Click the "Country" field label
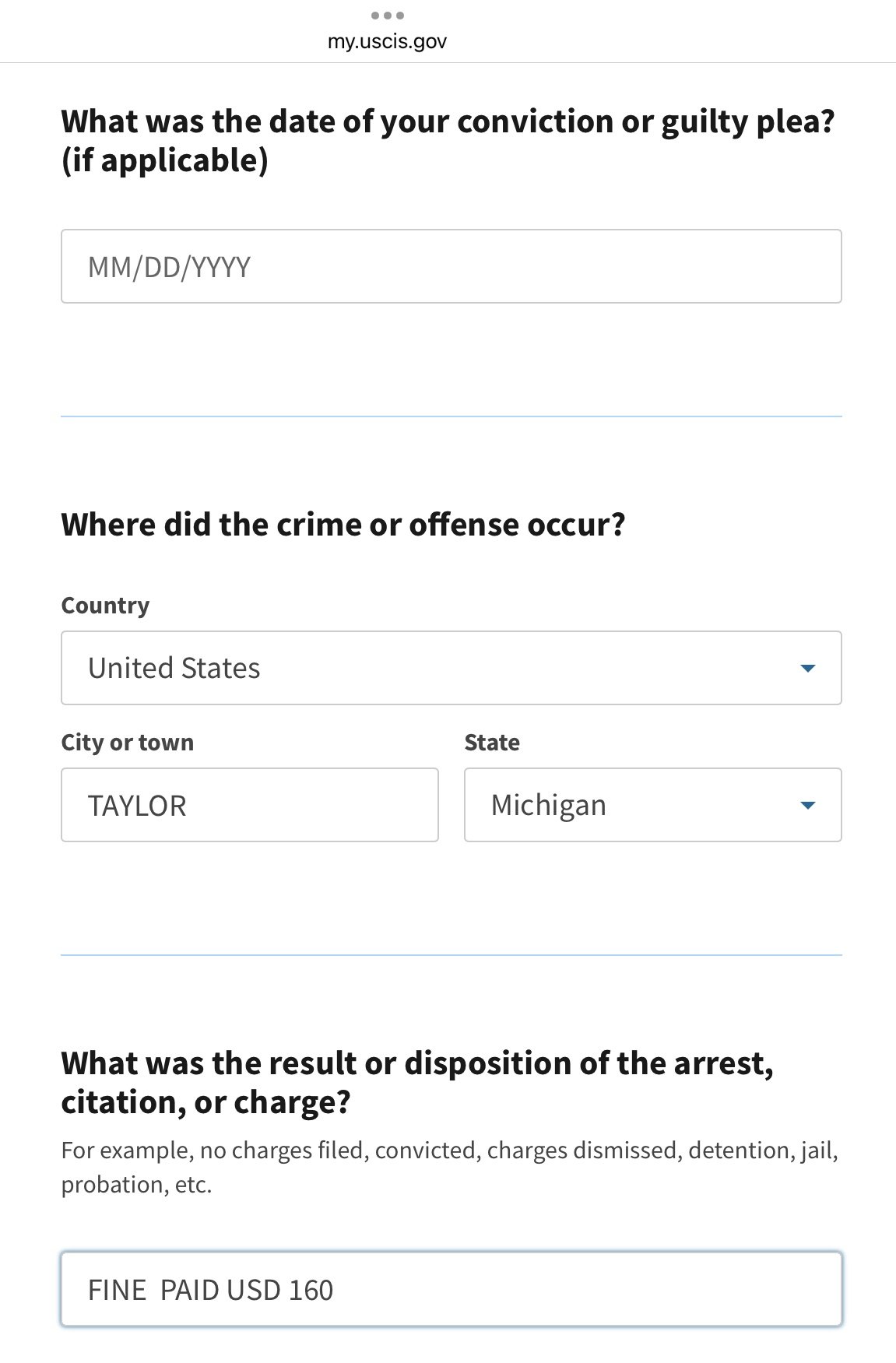Image resolution: width=896 pixels, height=1363 pixels. point(105,606)
